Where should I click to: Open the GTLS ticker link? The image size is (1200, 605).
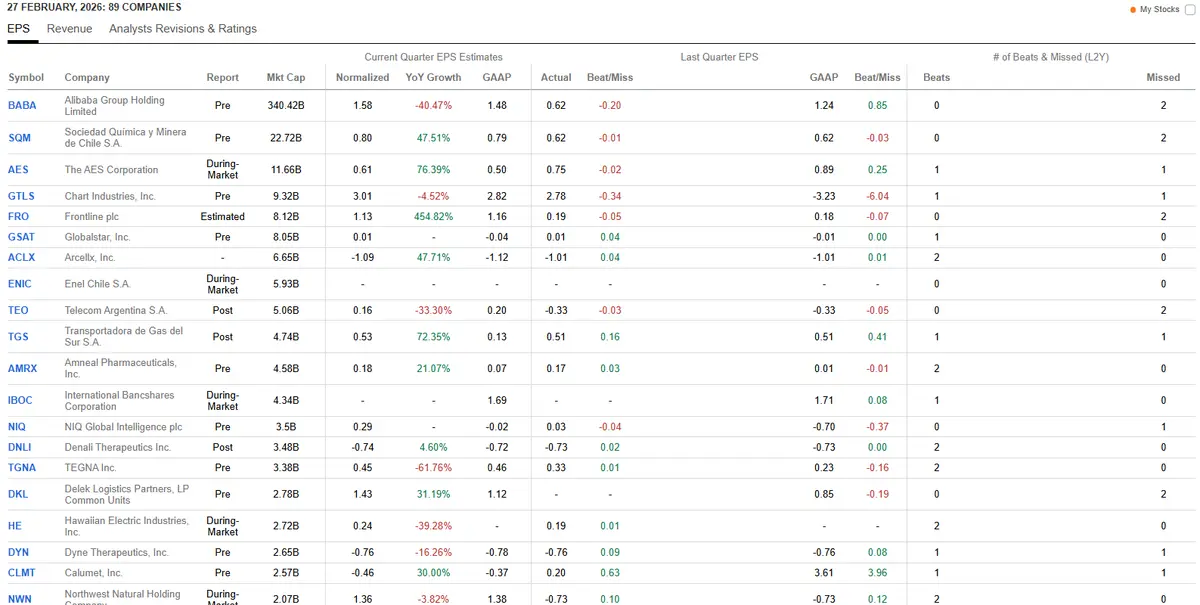[20, 196]
